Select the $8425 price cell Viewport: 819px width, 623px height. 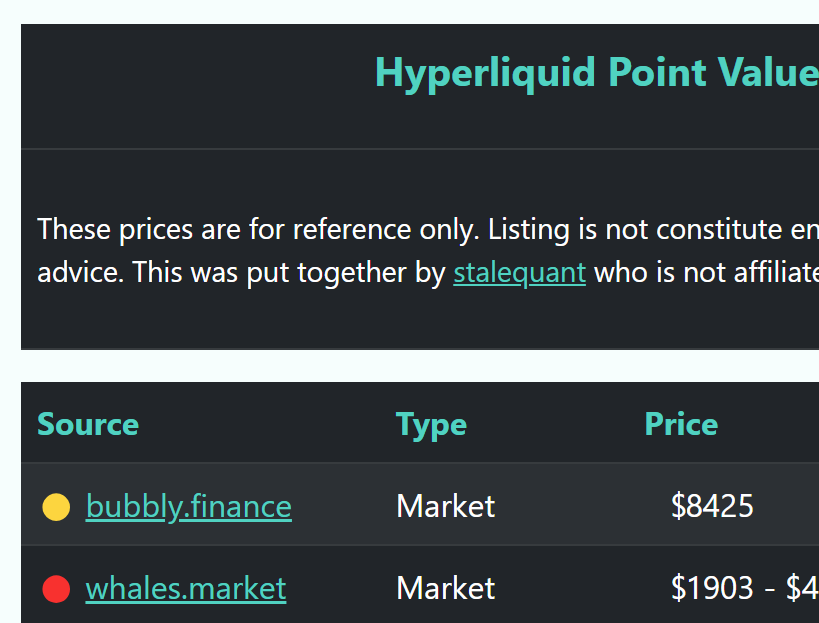712,507
